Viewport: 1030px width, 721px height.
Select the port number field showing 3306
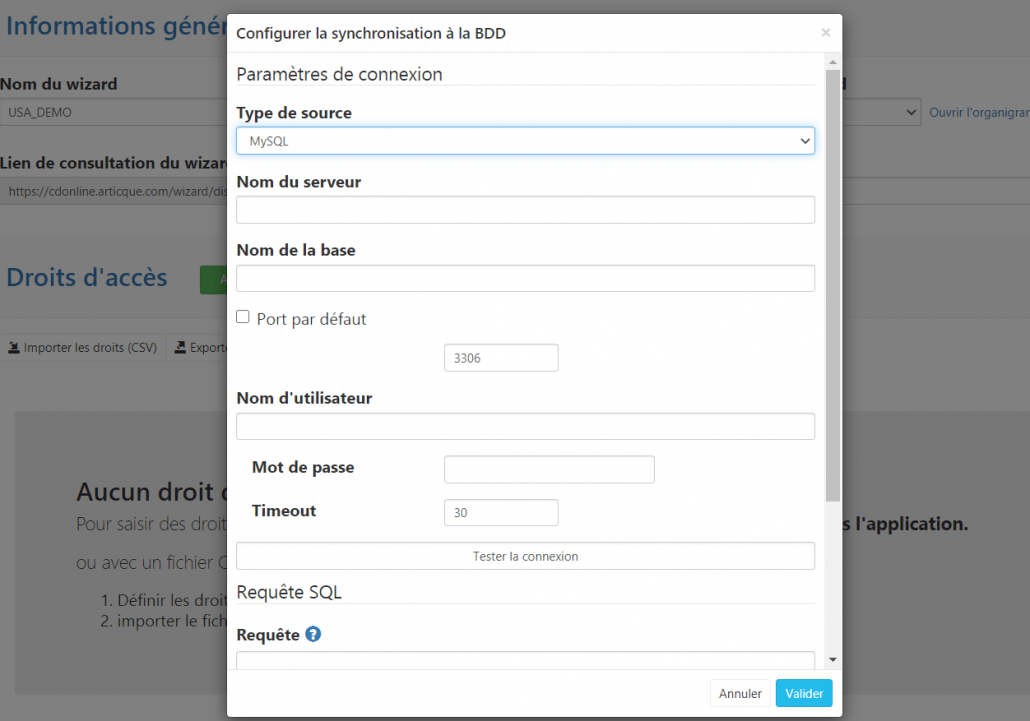500,358
